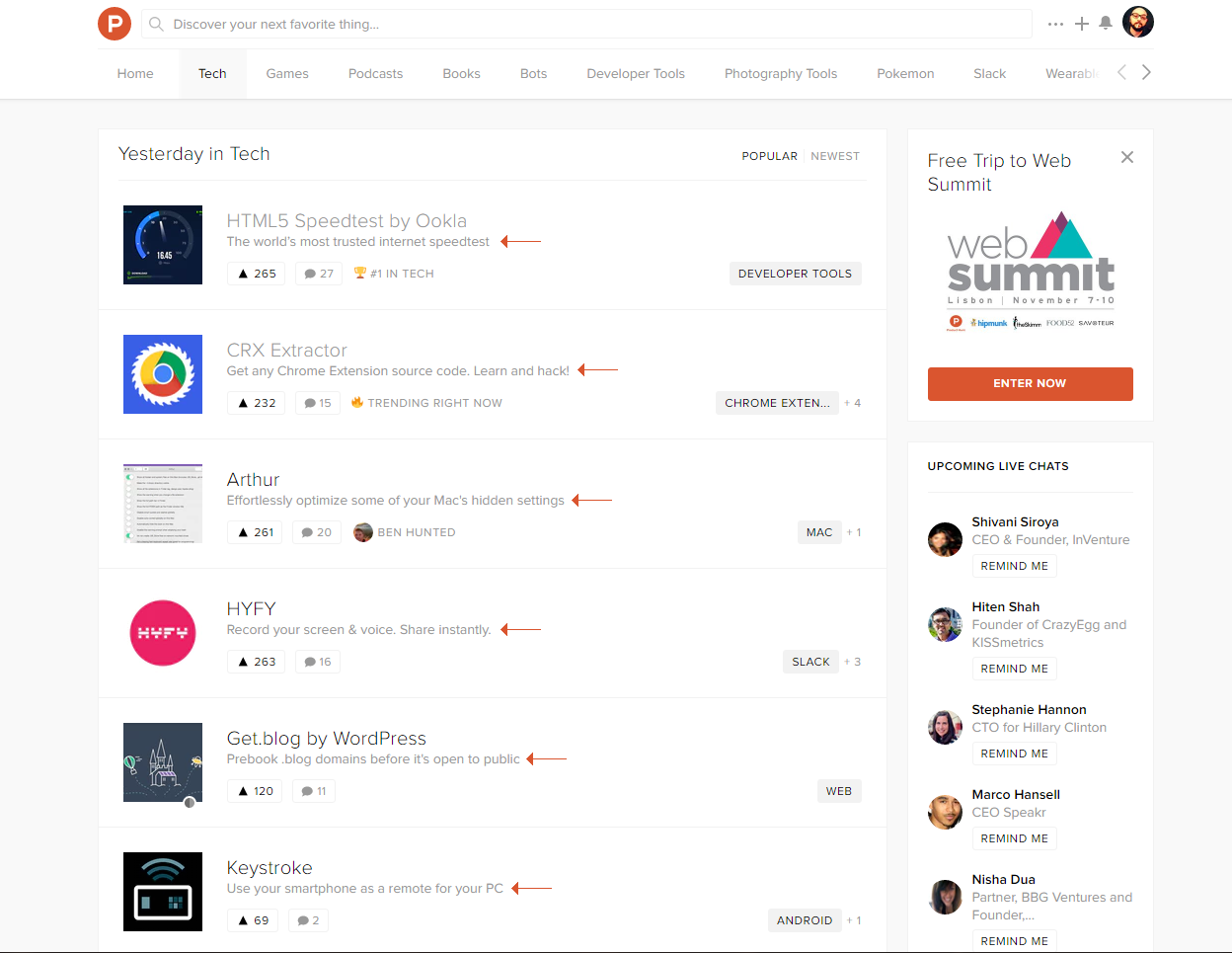Open comments on HYFY (16)
This screenshot has height=953, width=1232.
point(317,662)
